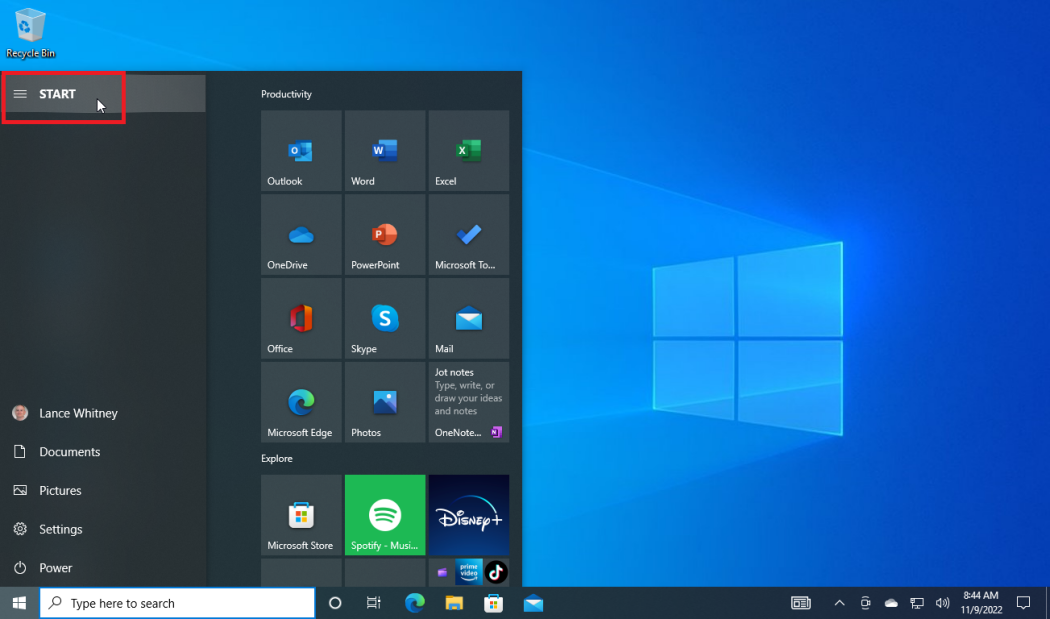Open the Excel tile
Image resolution: width=1050 pixels, height=619 pixels.
469,151
